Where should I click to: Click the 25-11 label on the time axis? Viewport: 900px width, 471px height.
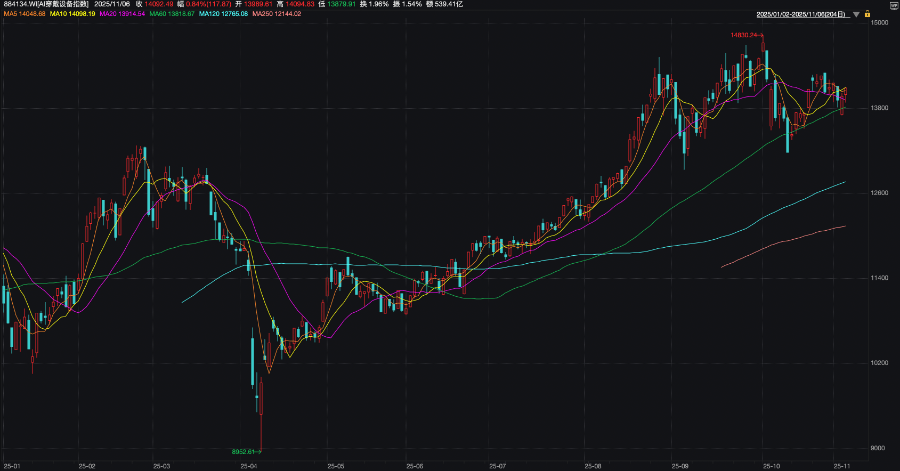pos(838,466)
